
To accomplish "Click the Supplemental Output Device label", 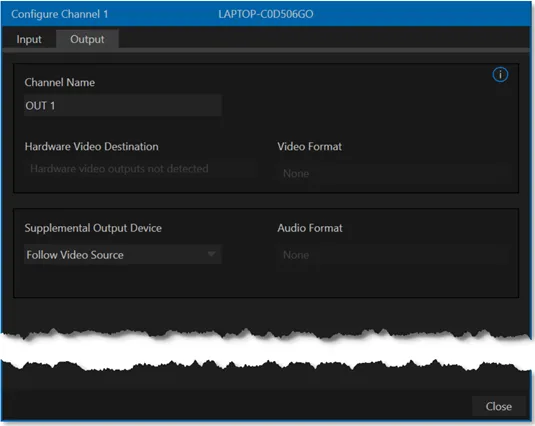I will click(93, 228).
